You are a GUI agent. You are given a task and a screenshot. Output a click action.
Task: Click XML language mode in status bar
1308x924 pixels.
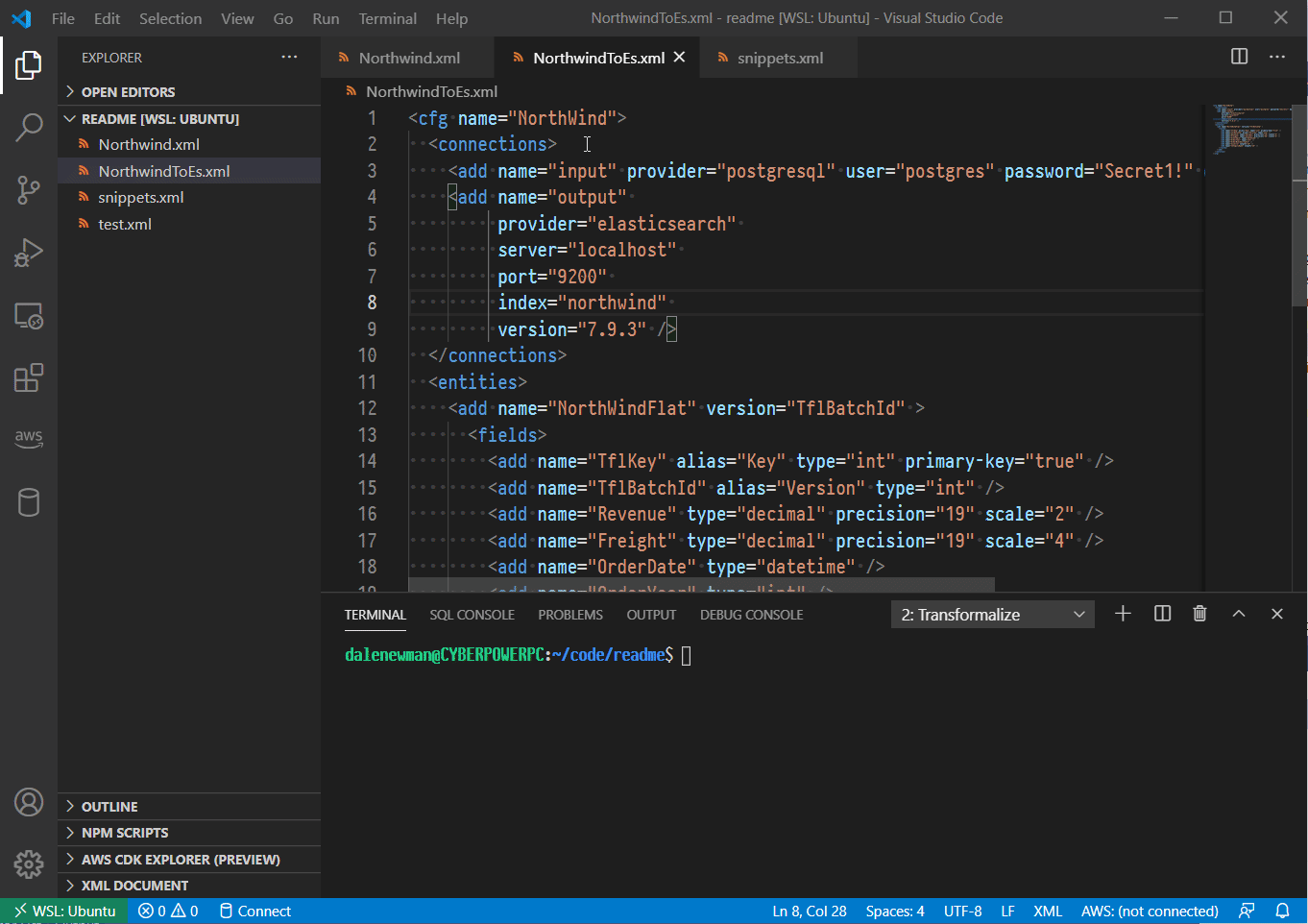pyautogui.click(x=1048, y=911)
